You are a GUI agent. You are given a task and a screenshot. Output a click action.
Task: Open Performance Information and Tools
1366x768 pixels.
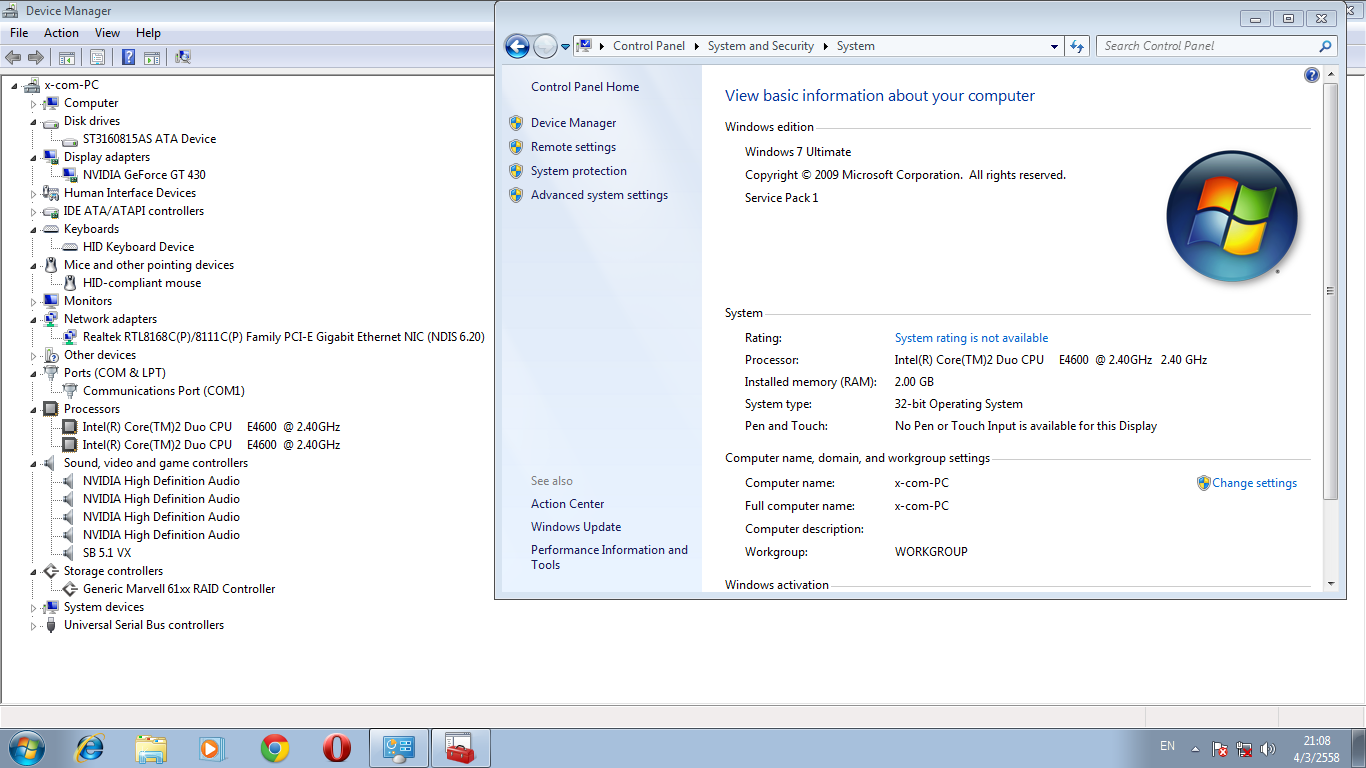[609, 557]
